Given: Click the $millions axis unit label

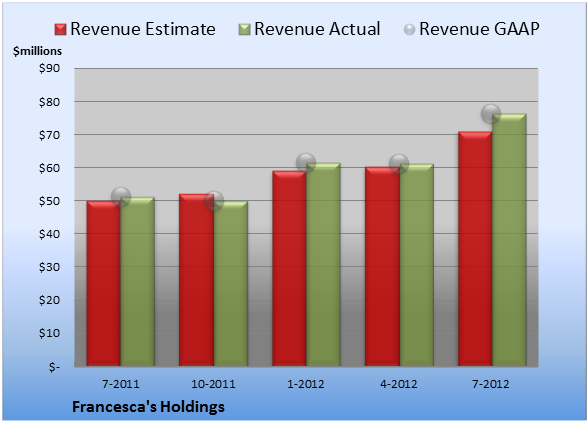Looking at the screenshot, I should pos(38,51).
